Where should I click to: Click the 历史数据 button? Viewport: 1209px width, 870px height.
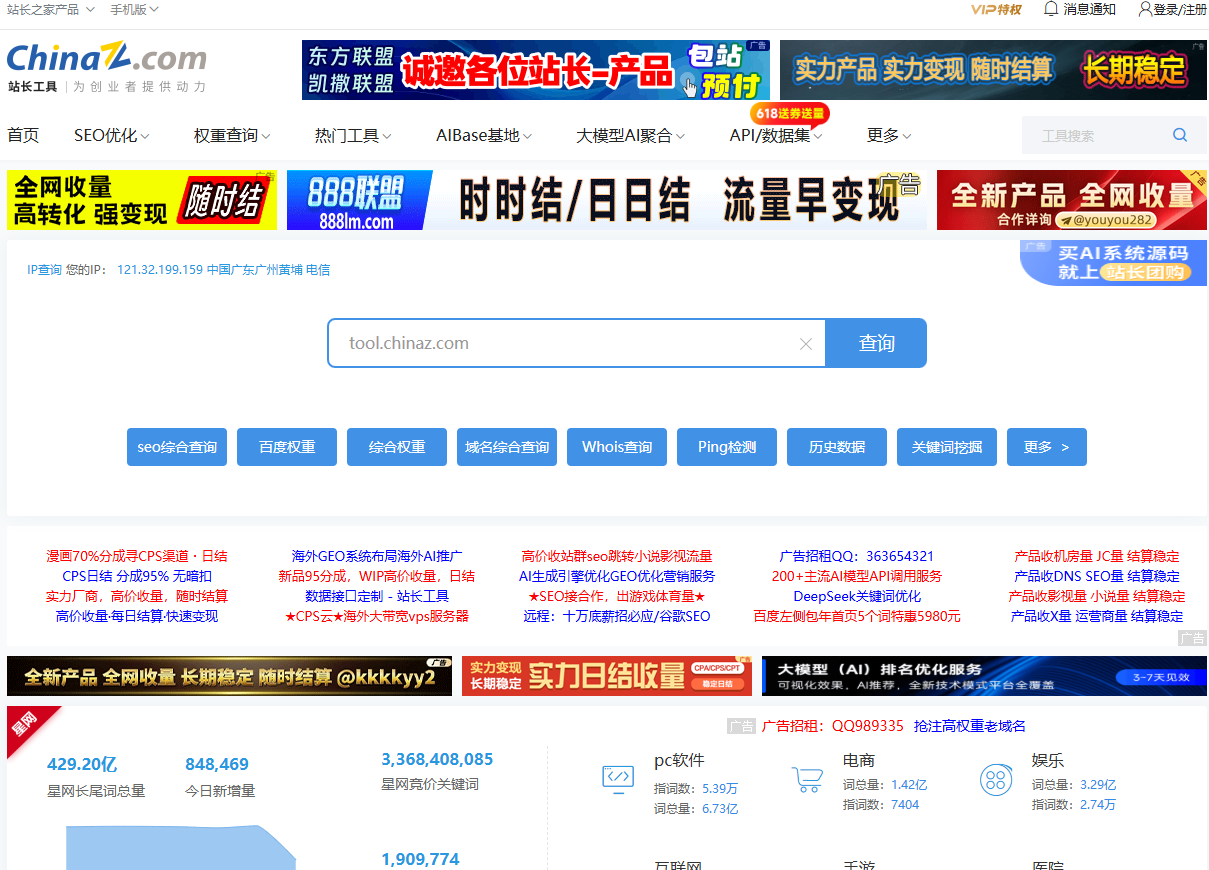point(837,447)
